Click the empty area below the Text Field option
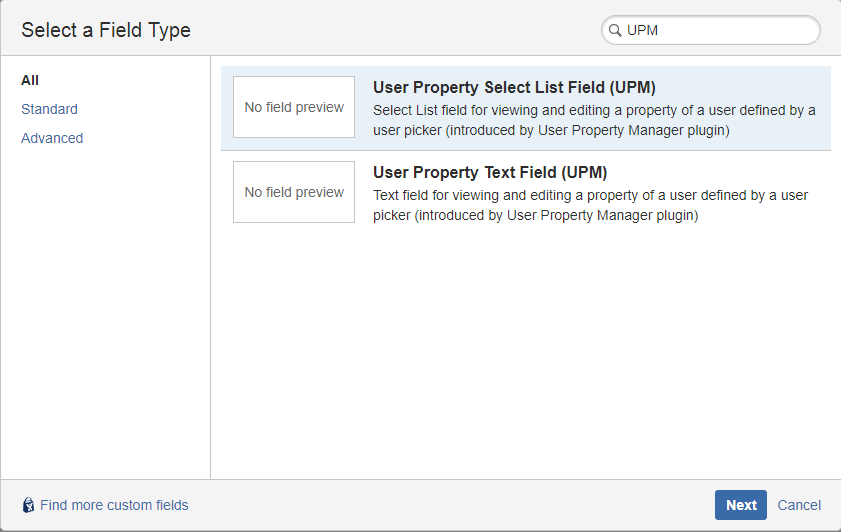 (525, 350)
